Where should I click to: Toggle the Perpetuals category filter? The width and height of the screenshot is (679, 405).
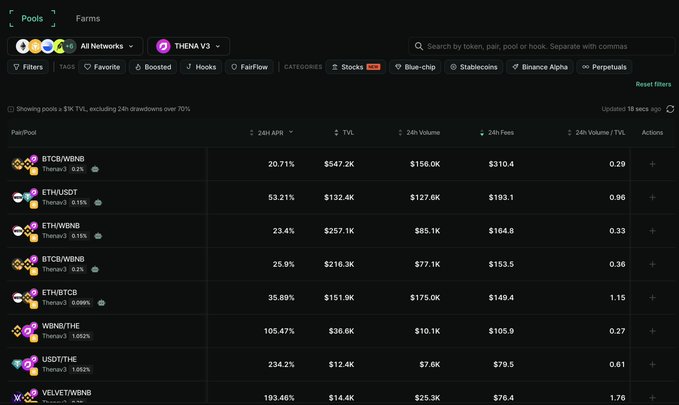click(604, 67)
